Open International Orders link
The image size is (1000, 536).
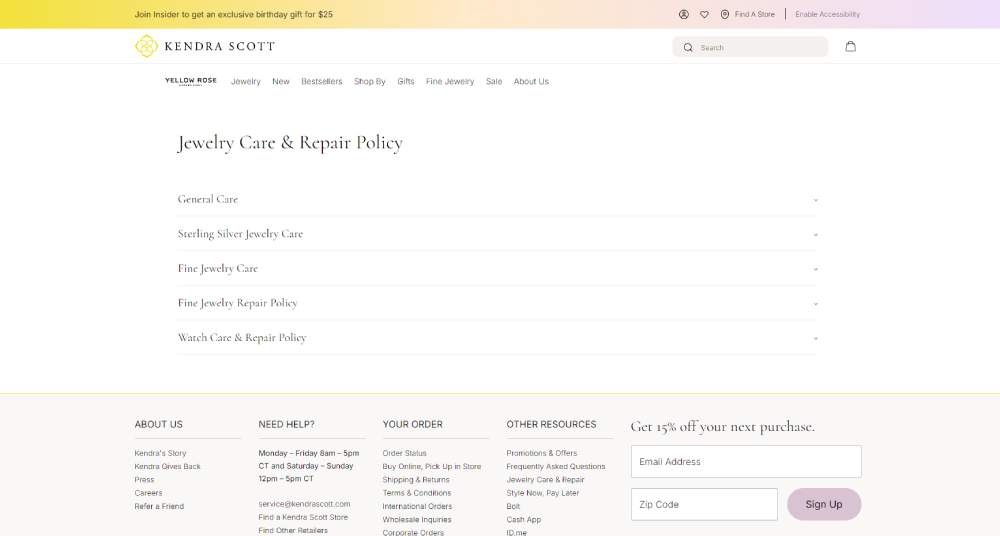pyautogui.click(x=417, y=507)
